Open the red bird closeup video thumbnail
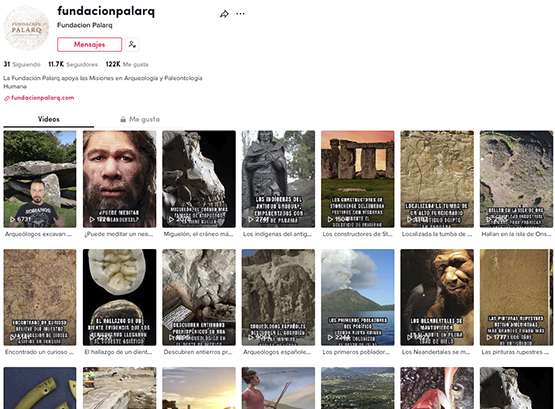This screenshot has height=409, width=555. pyautogui.click(x=437, y=388)
